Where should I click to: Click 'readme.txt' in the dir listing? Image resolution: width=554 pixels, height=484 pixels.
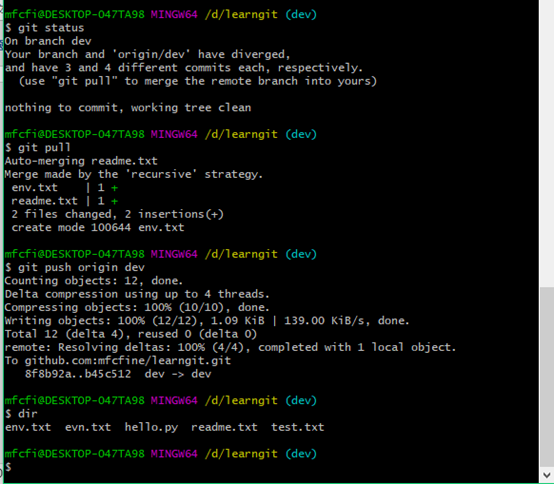click(x=224, y=427)
